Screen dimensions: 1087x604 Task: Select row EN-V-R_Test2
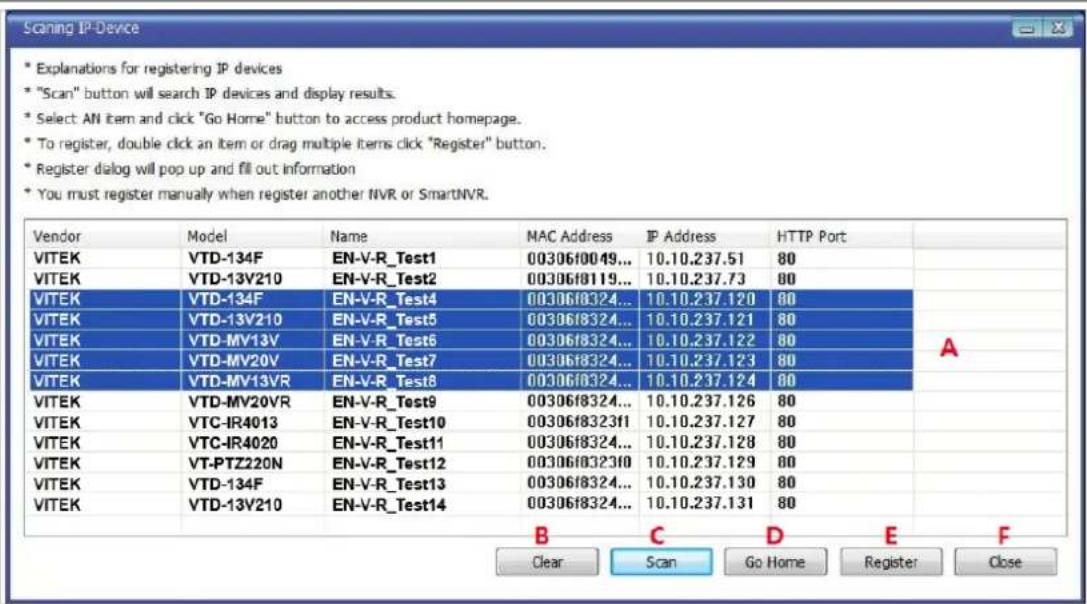point(470,279)
